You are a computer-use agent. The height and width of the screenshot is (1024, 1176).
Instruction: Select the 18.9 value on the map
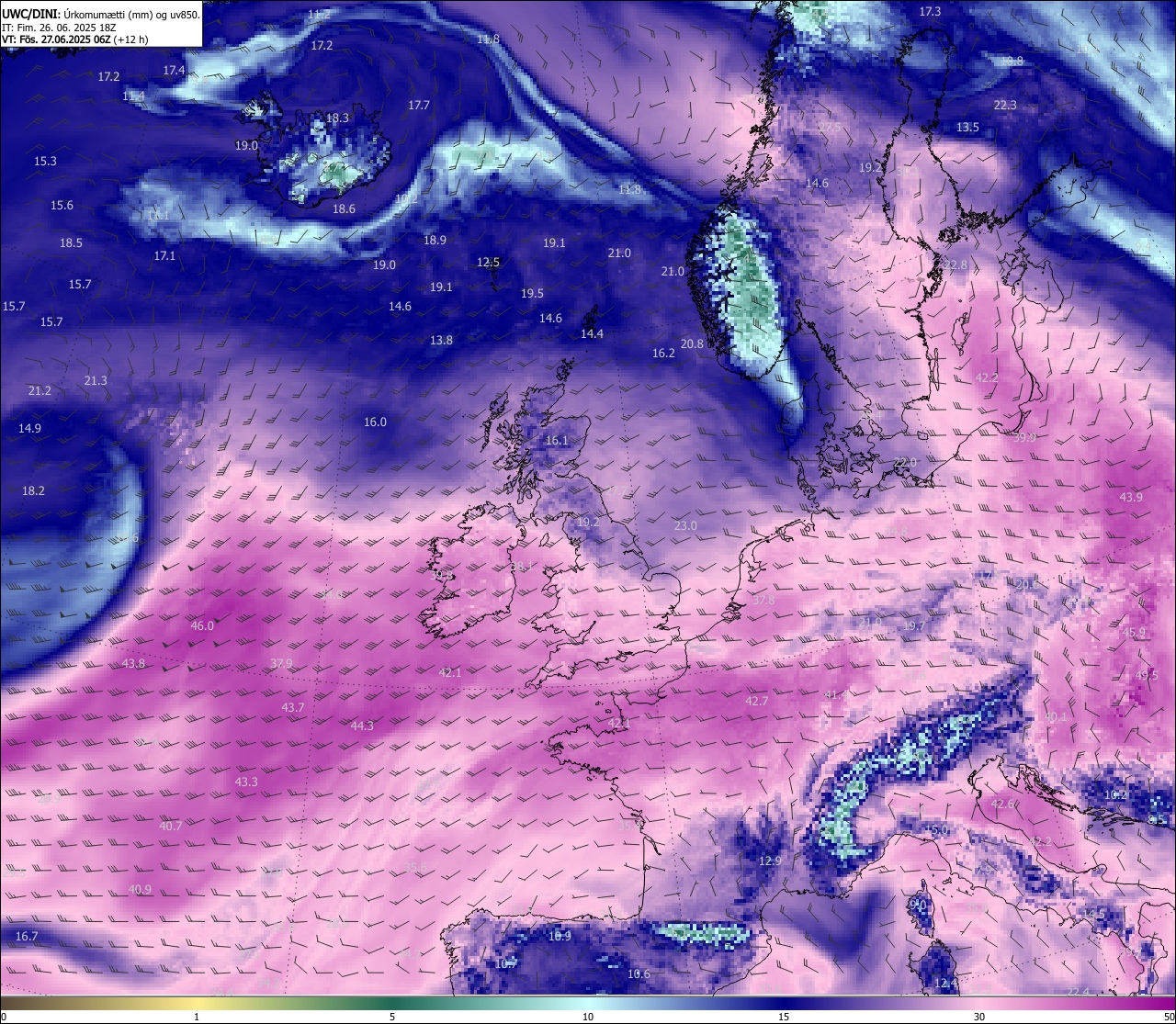pos(435,240)
